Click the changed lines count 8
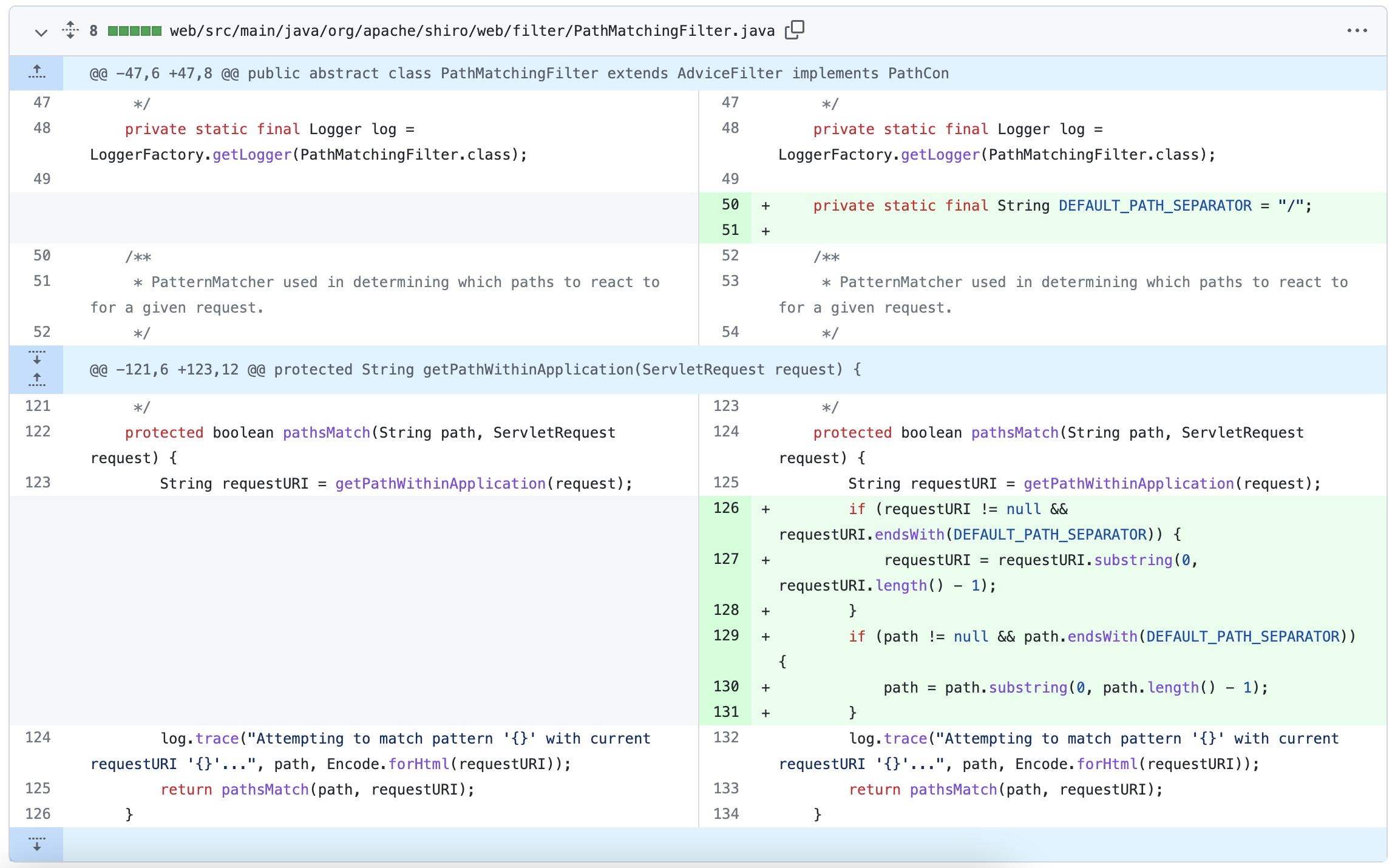 (x=93, y=31)
